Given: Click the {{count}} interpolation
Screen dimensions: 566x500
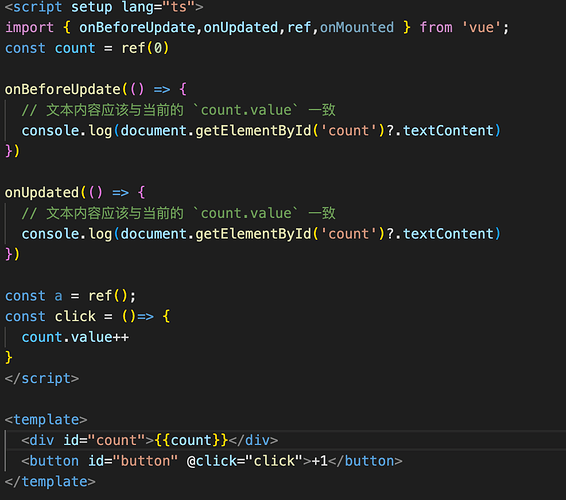Looking at the screenshot, I should (191, 440).
